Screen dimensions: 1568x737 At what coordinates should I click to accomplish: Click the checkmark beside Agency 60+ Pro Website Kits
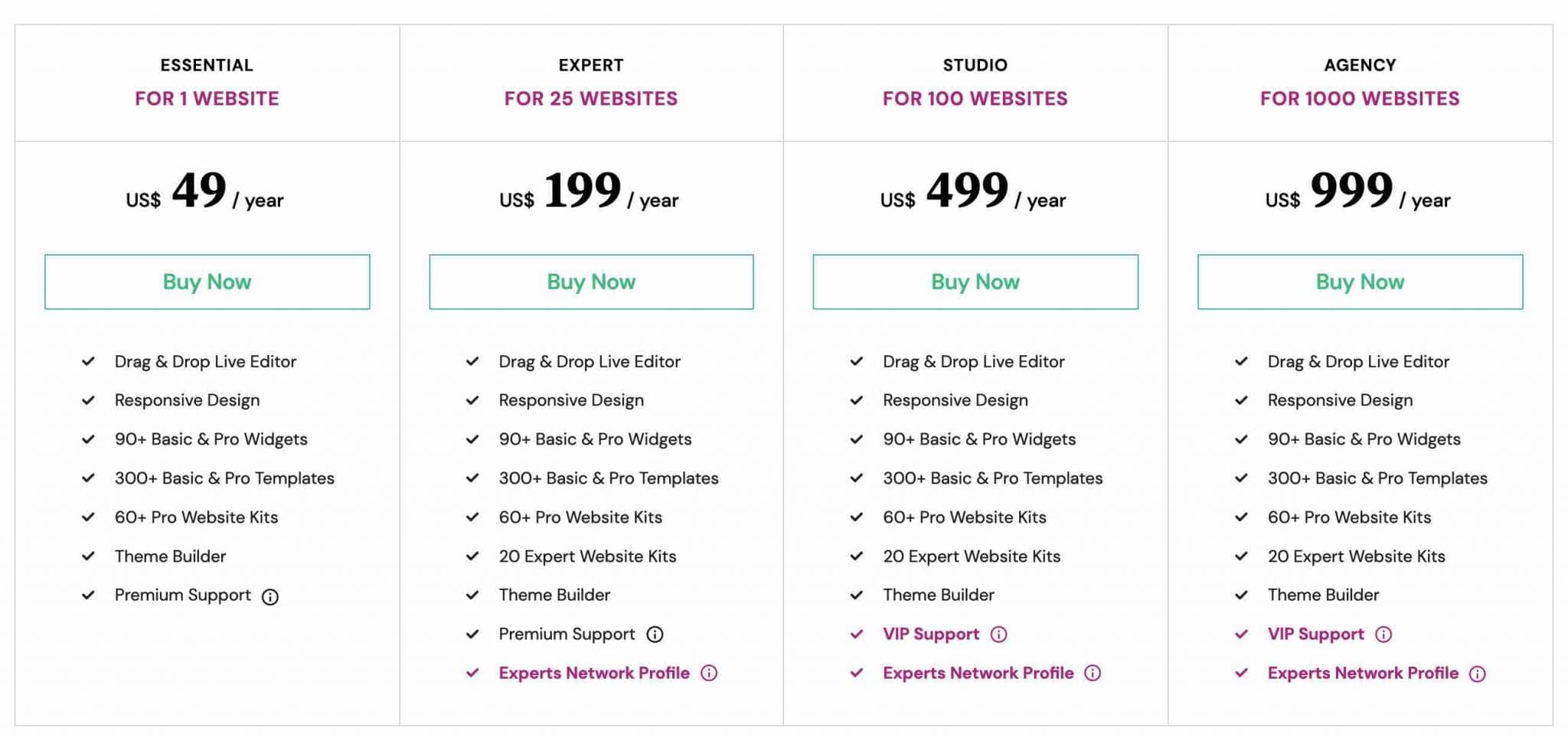(x=1241, y=517)
